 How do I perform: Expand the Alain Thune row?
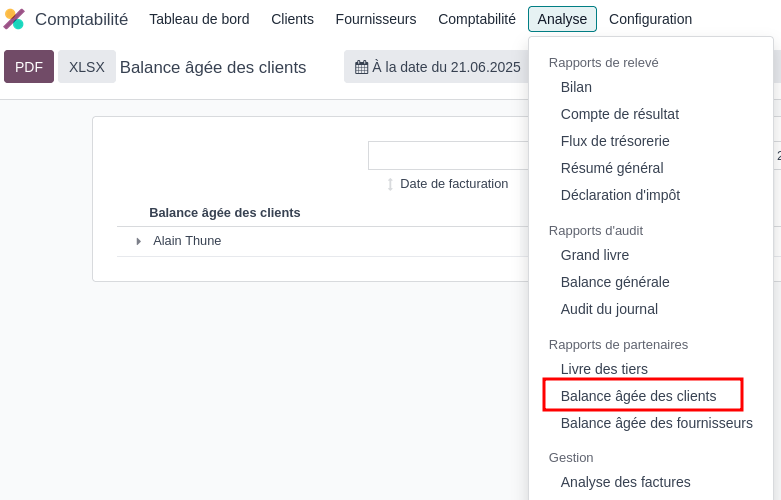point(138,241)
